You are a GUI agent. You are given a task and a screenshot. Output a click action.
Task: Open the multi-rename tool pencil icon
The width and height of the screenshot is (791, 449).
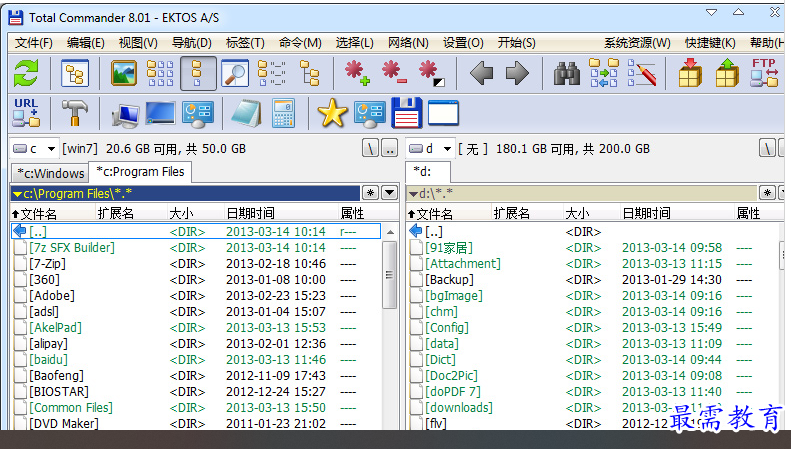point(642,73)
